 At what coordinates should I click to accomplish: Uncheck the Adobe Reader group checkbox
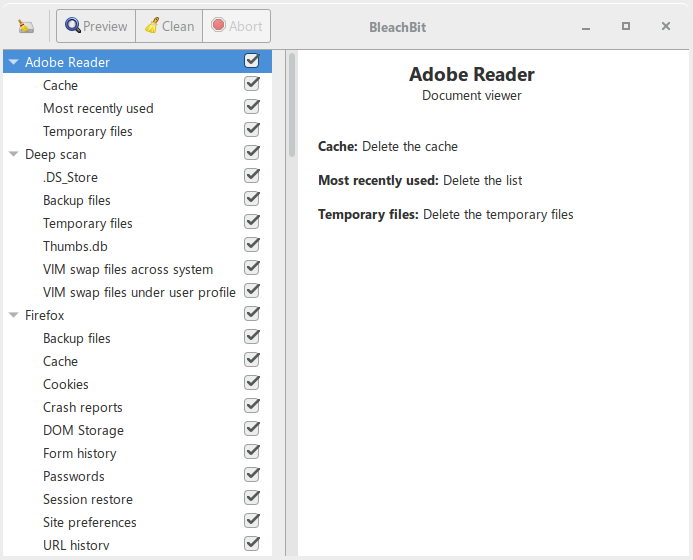(251, 61)
